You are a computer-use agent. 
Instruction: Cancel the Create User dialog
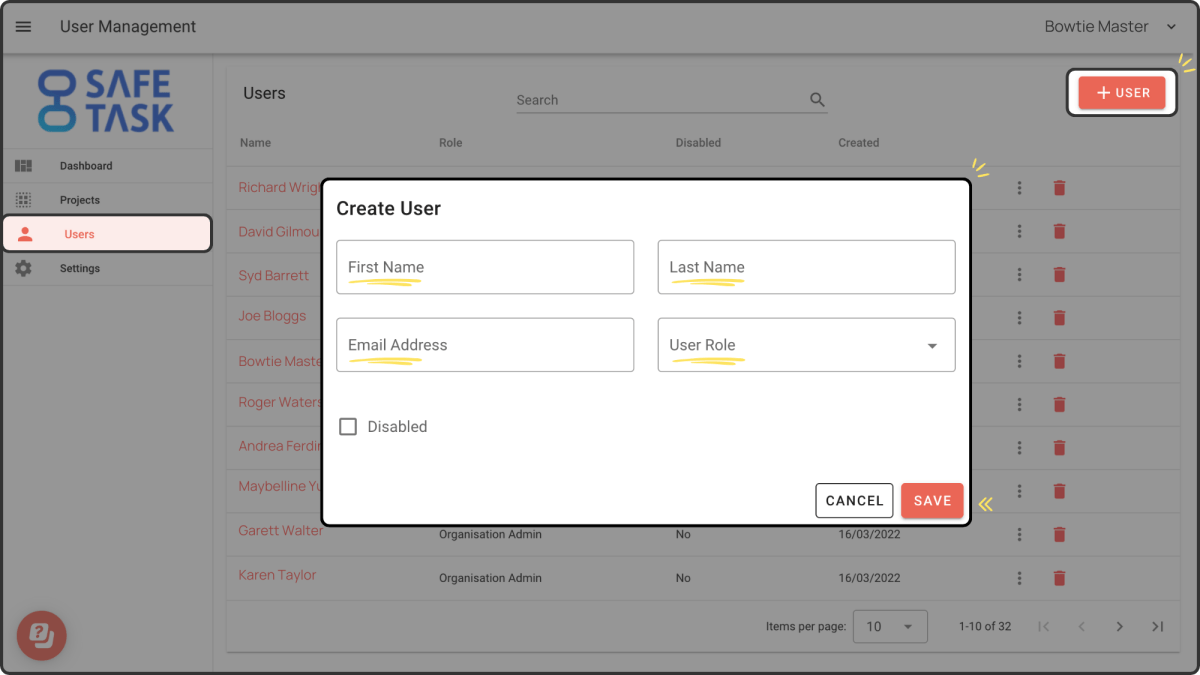(x=854, y=500)
